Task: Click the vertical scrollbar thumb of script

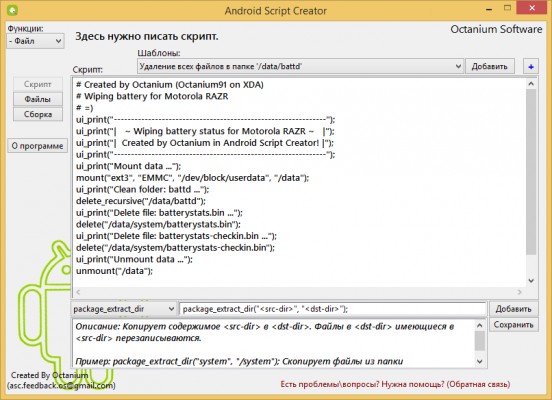Action: pyautogui.click(x=531, y=171)
